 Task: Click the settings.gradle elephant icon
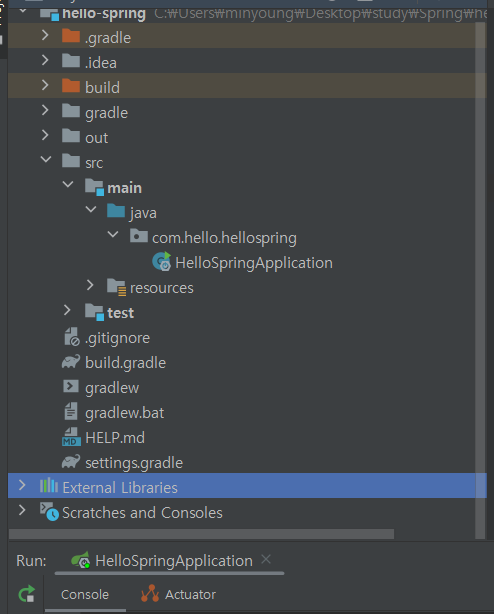[71, 462]
